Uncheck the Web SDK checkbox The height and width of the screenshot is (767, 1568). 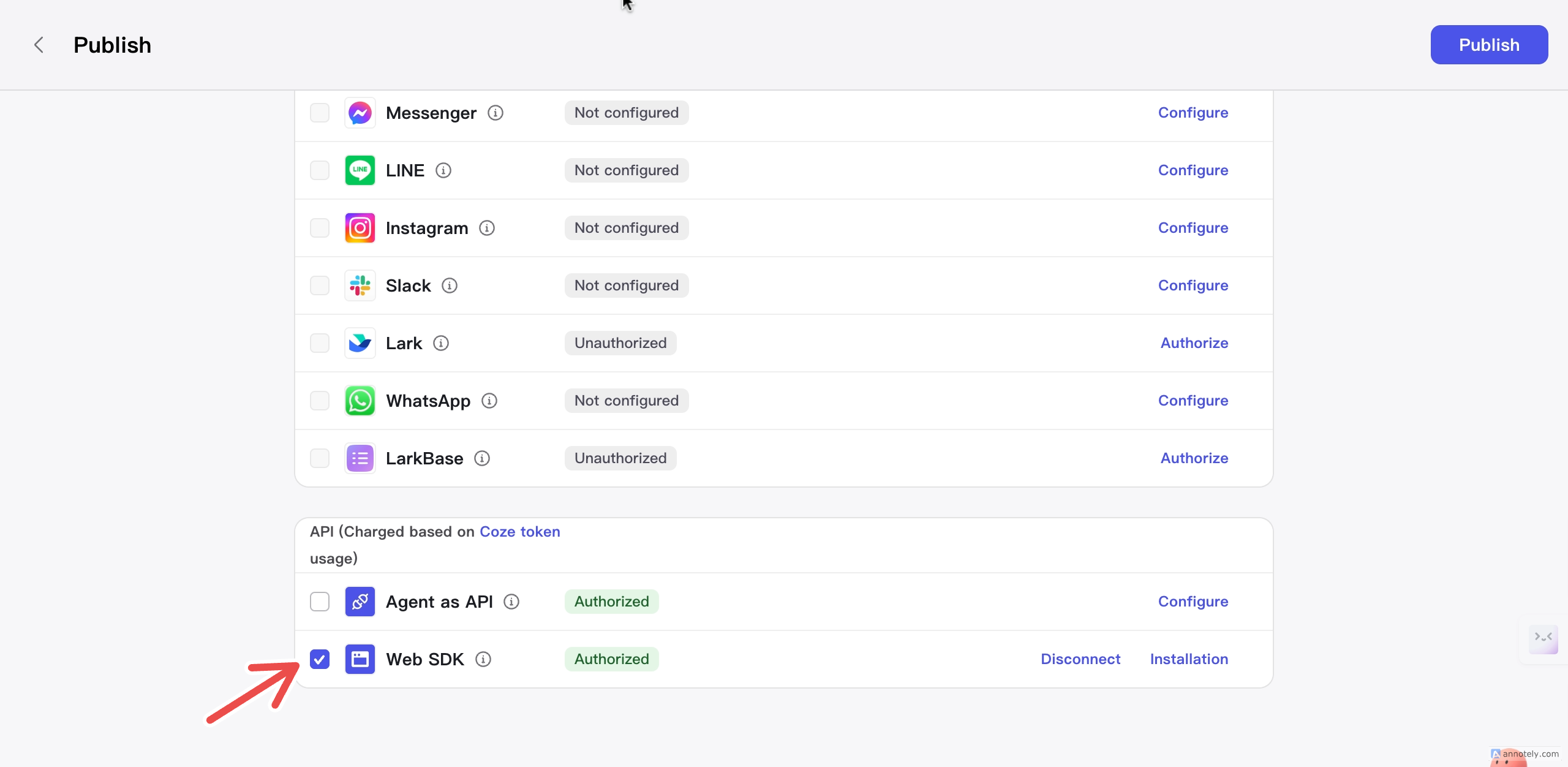pos(320,659)
